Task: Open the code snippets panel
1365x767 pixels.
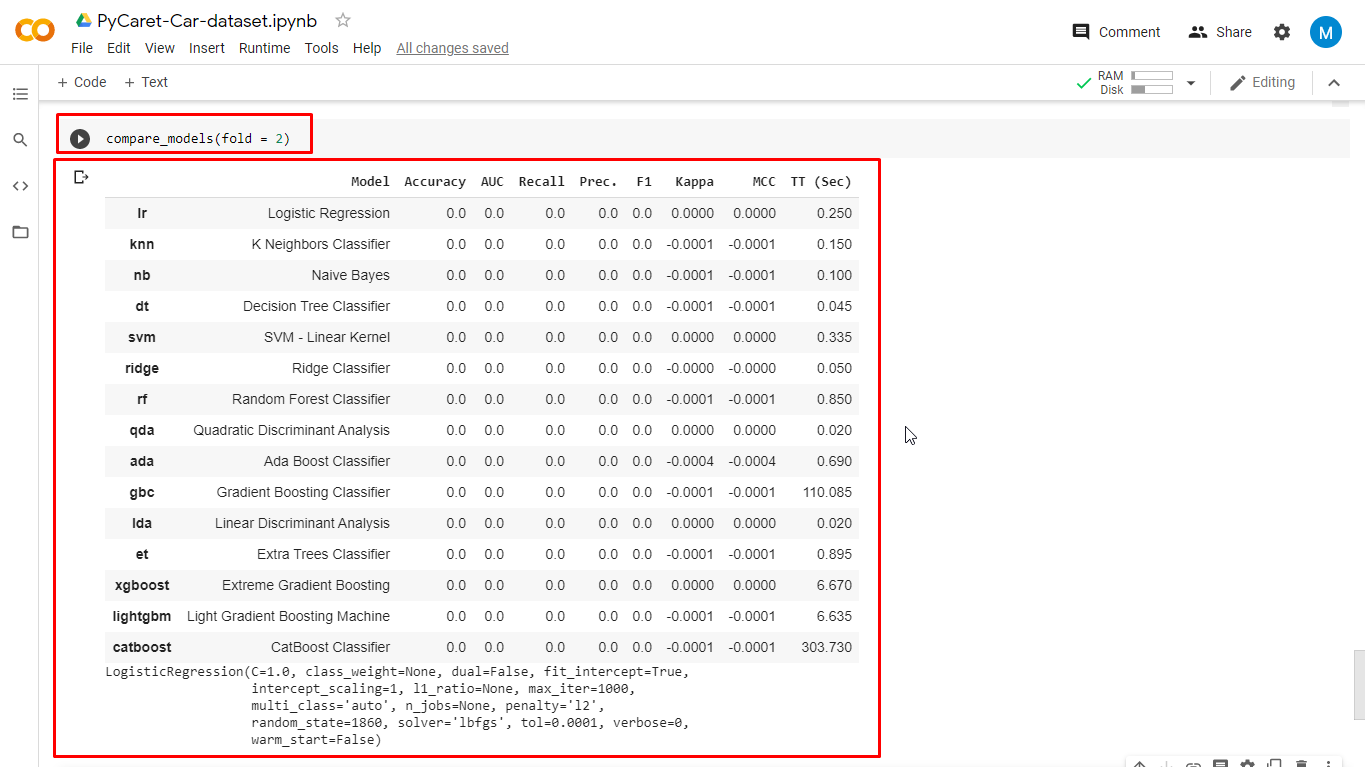Action: [x=20, y=186]
